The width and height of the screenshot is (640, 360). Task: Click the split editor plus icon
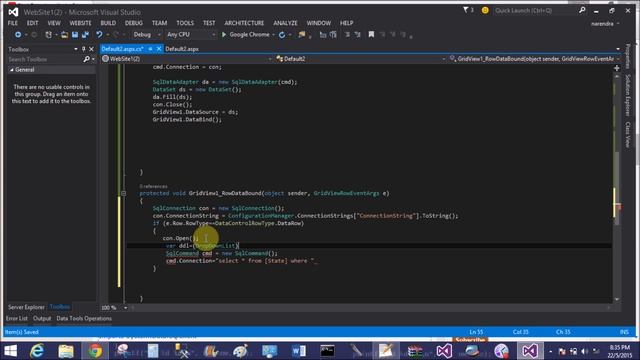tap(617, 68)
